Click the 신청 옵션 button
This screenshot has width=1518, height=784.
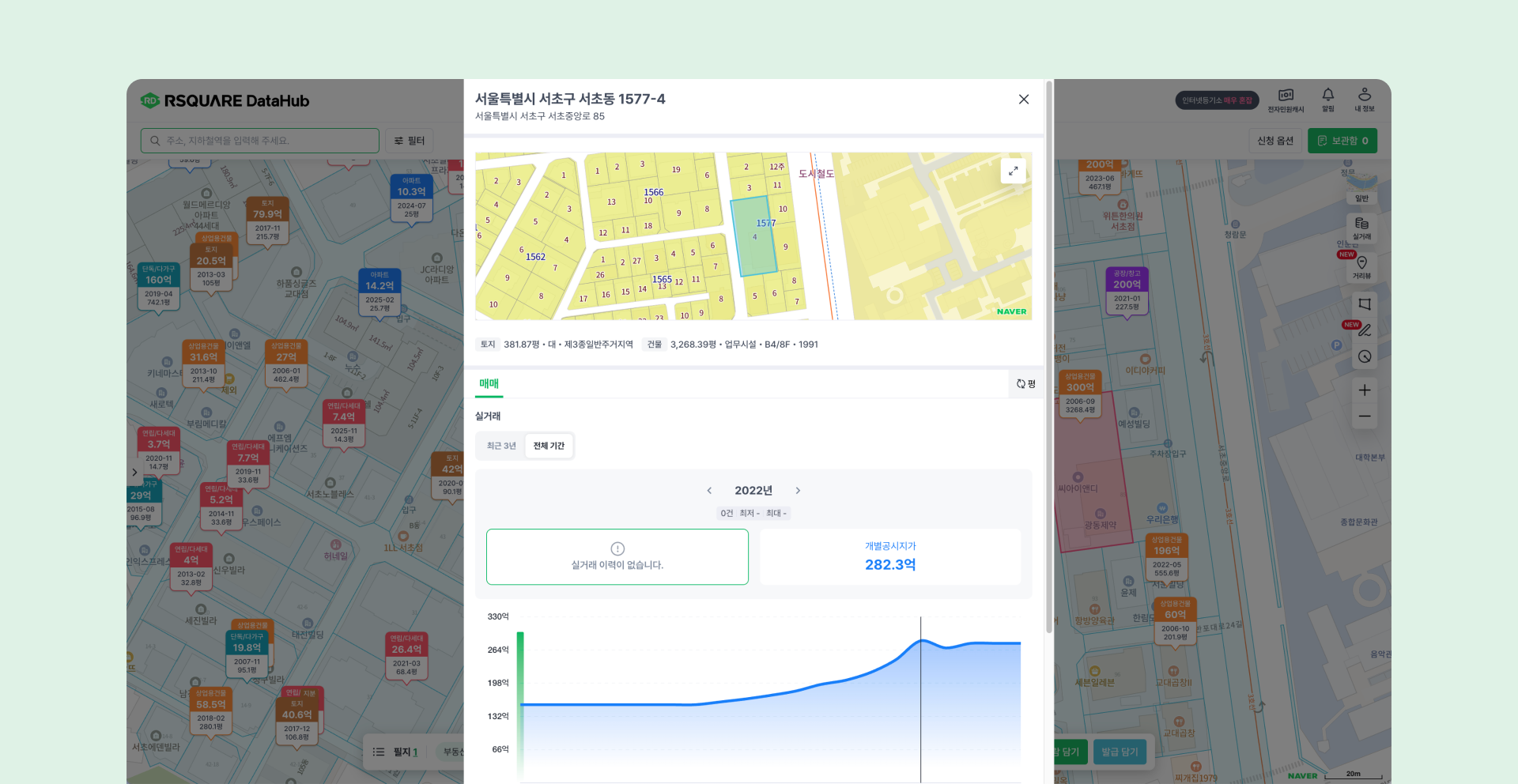pos(1275,141)
